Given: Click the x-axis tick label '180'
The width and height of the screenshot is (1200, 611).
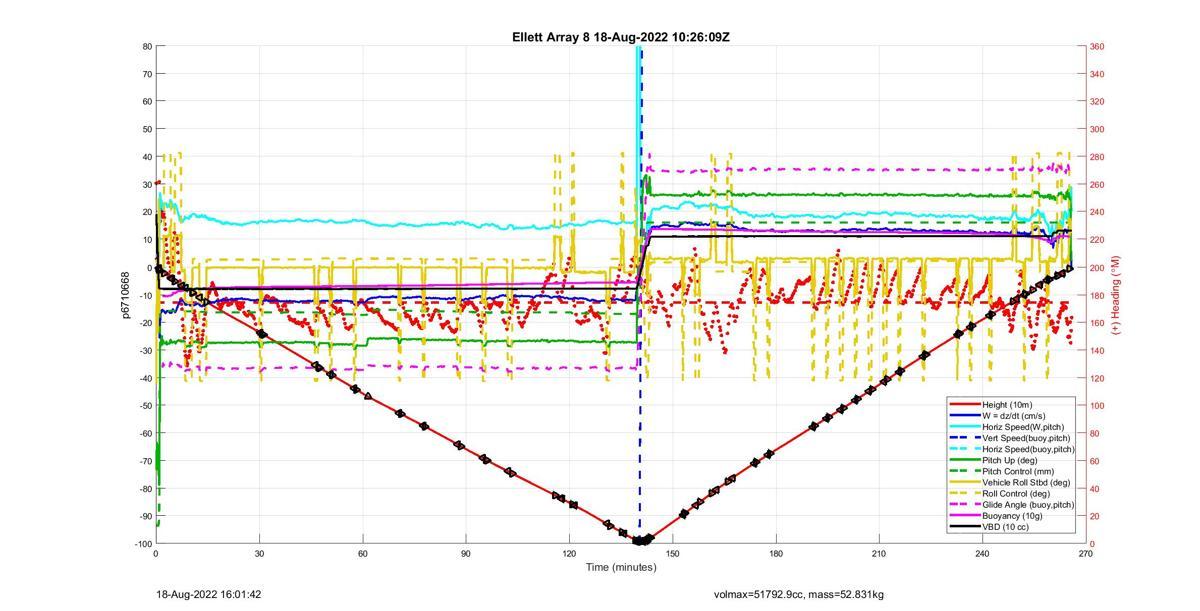Looking at the screenshot, I should 776,553.
